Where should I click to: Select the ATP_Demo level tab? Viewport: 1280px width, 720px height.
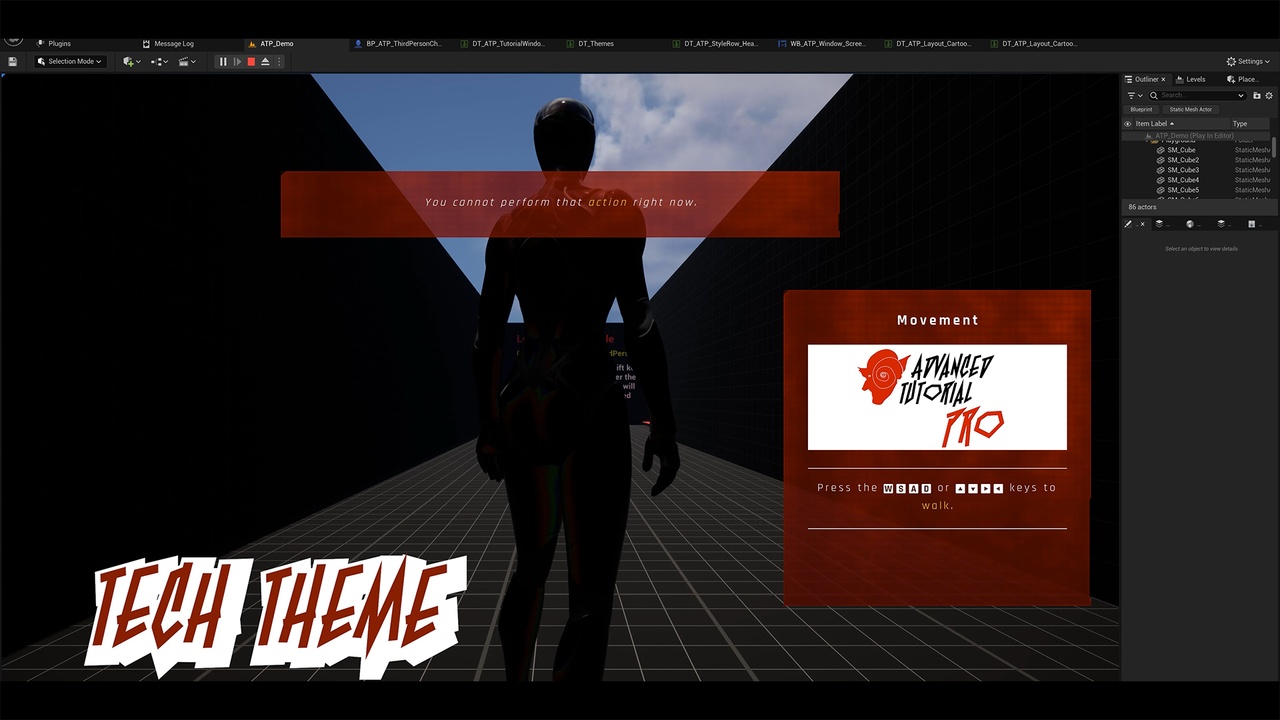(x=272, y=44)
